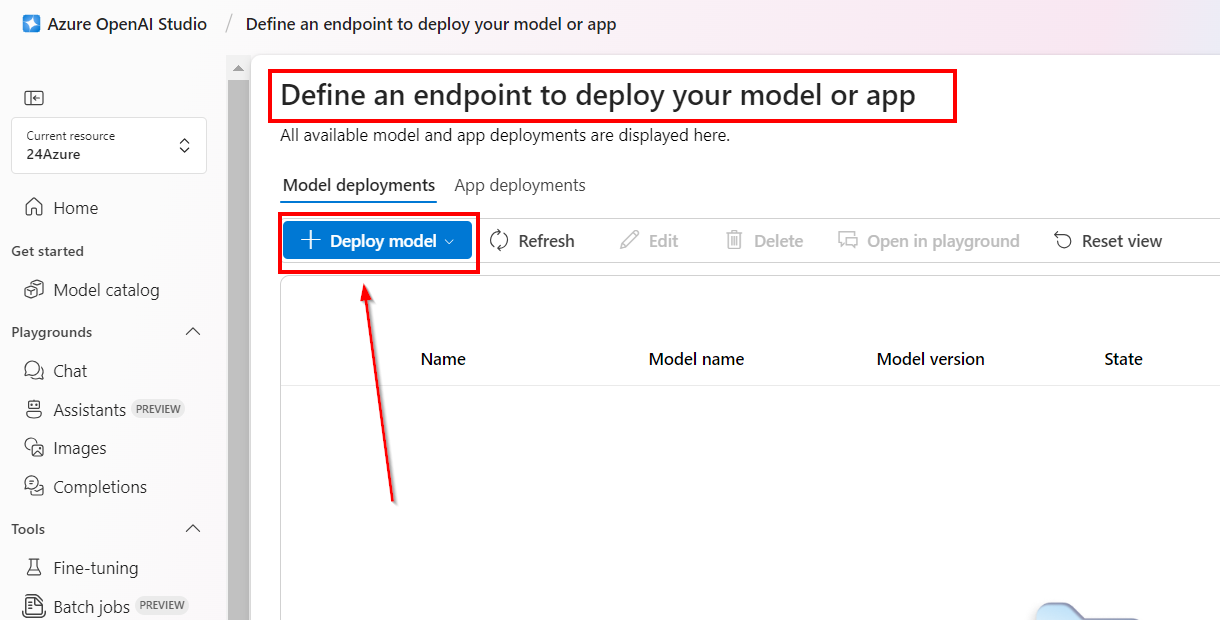
Task: Switch to the App deployments tab
Action: click(520, 185)
